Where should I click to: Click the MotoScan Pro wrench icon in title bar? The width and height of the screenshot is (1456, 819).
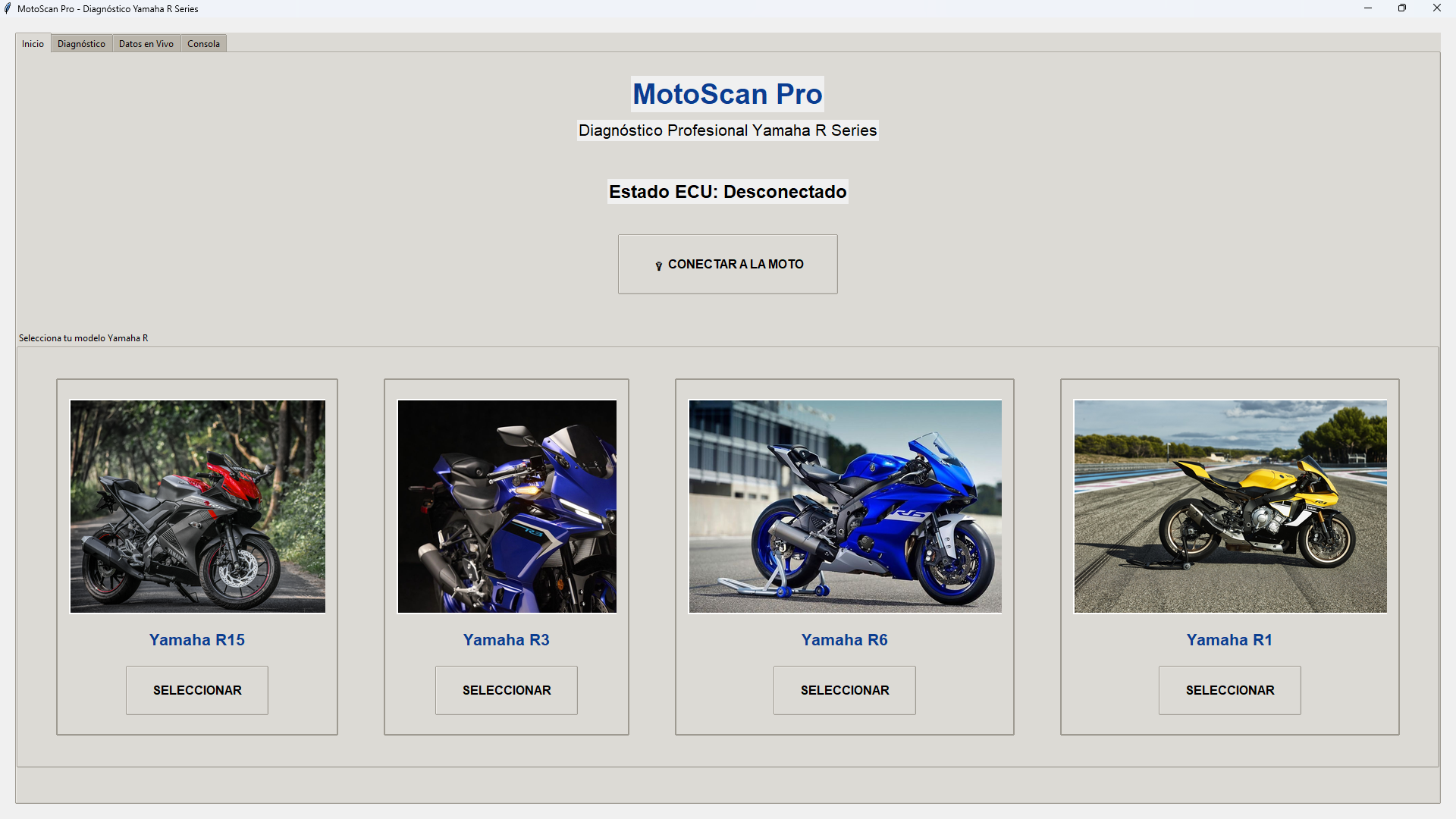(8, 8)
